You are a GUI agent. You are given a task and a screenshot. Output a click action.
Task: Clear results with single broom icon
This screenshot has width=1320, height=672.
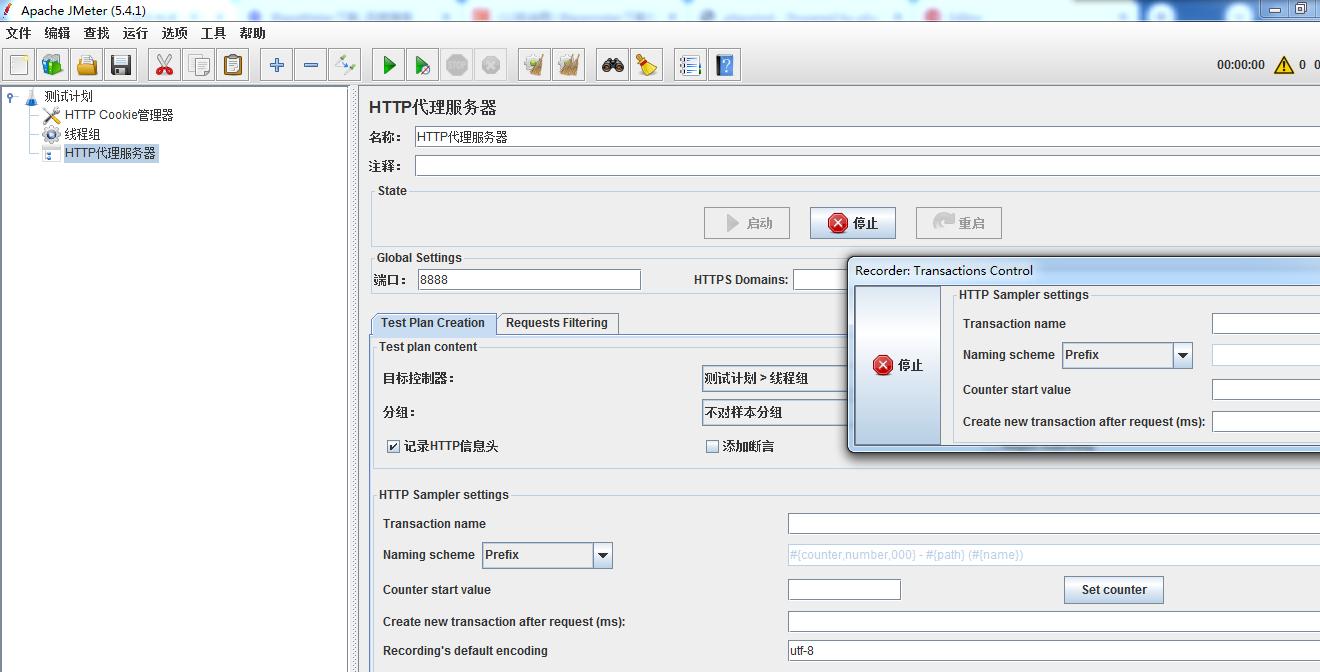coord(535,65)
